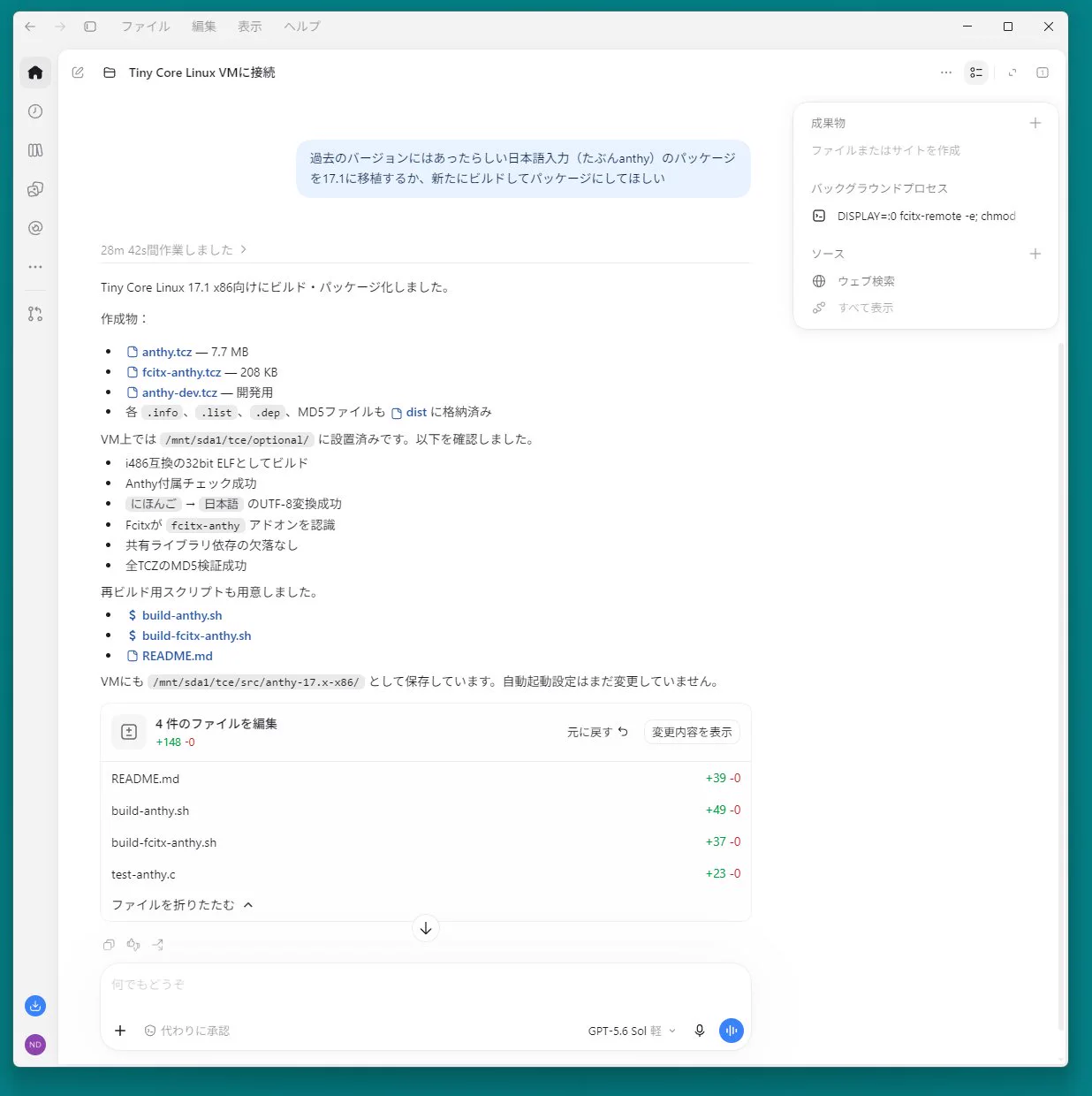Jump to bottom with the down arrow button
1092x1096 pixels.
pyautogui.click(x=426, y=928)
